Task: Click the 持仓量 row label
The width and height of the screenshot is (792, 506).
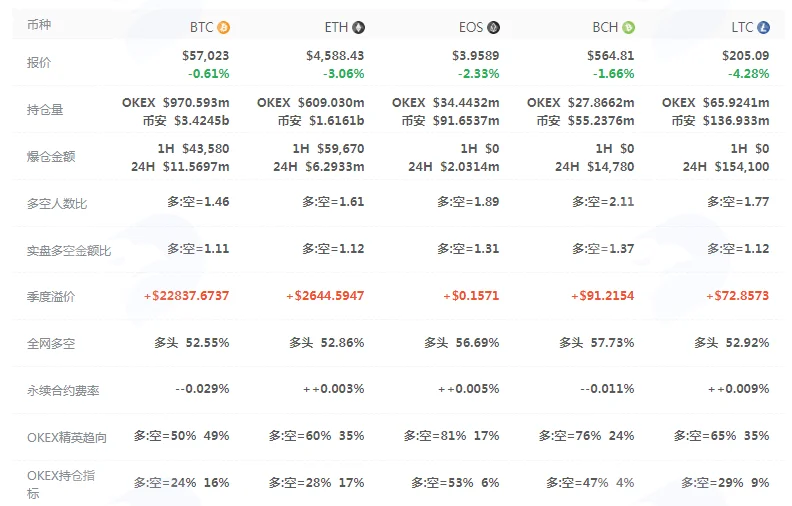Action: (45, 110)
